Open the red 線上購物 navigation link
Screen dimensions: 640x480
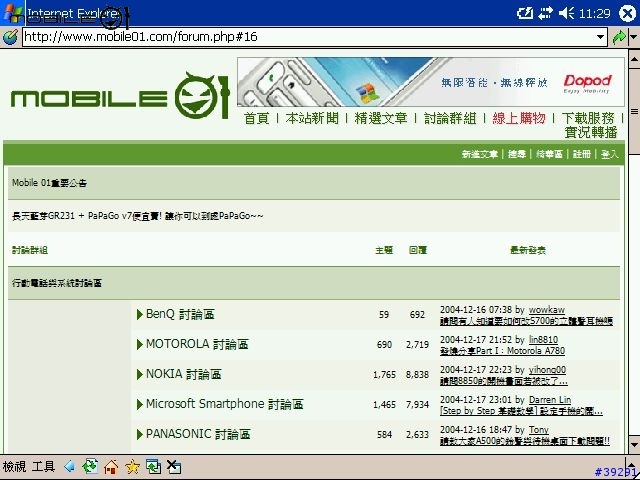pos(519,118)
